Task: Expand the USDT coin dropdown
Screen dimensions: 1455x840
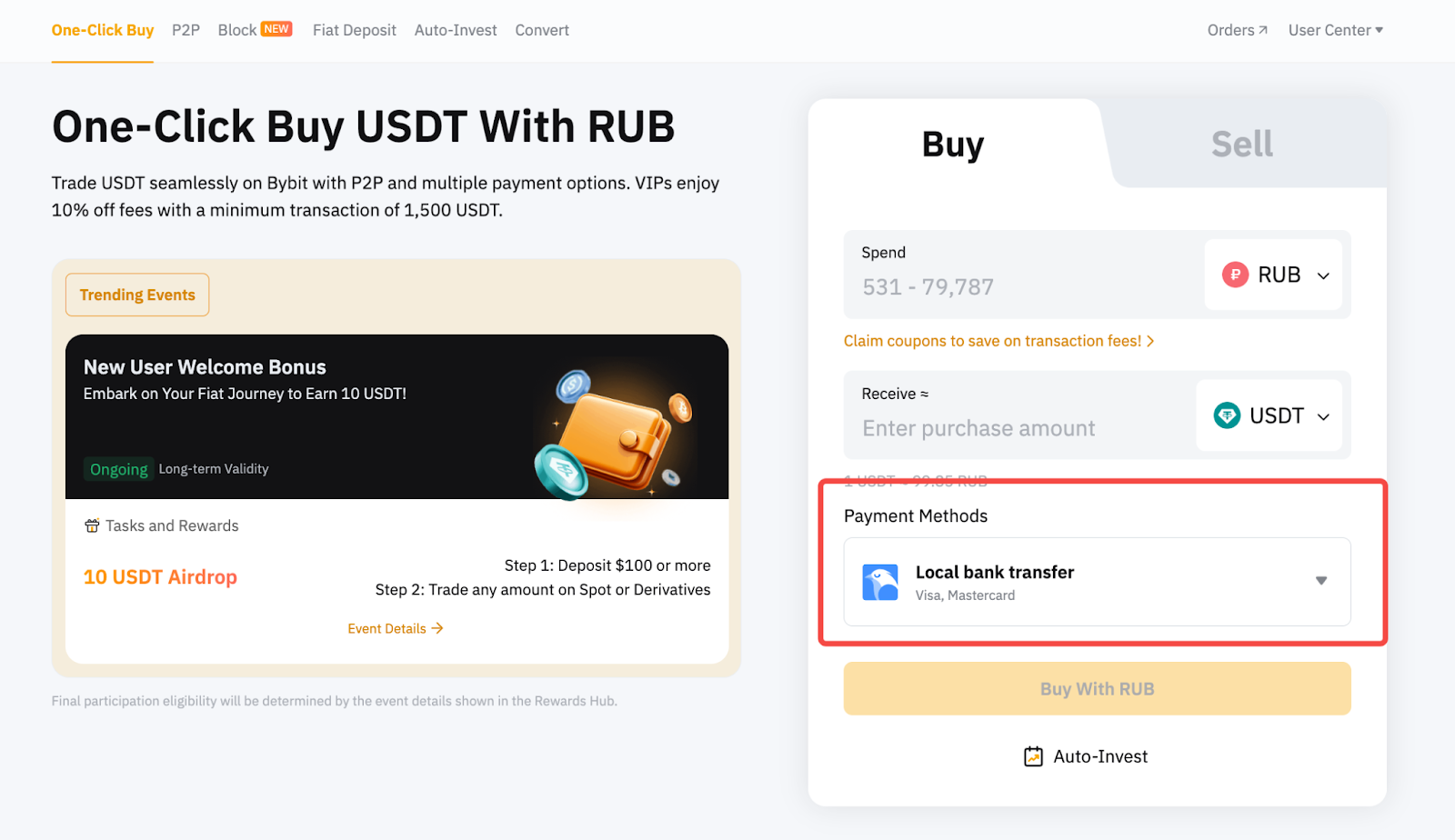Action: tap(1323, 416)
